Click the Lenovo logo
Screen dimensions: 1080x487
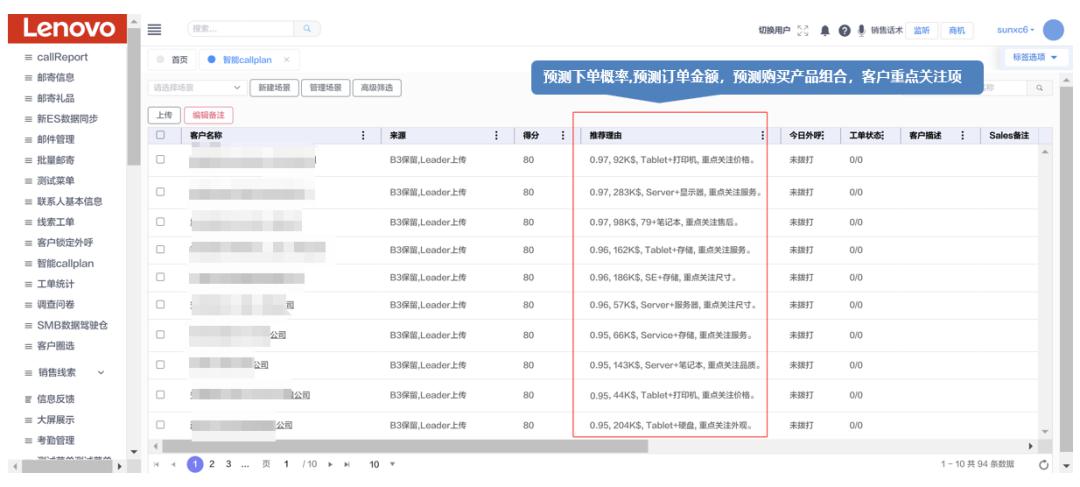[x=68, y=28]
